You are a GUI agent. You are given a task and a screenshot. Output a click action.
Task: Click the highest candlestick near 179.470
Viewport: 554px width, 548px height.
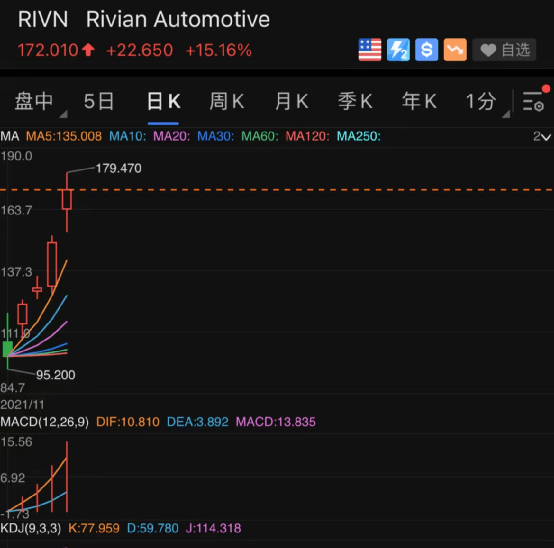click(67, 200)
